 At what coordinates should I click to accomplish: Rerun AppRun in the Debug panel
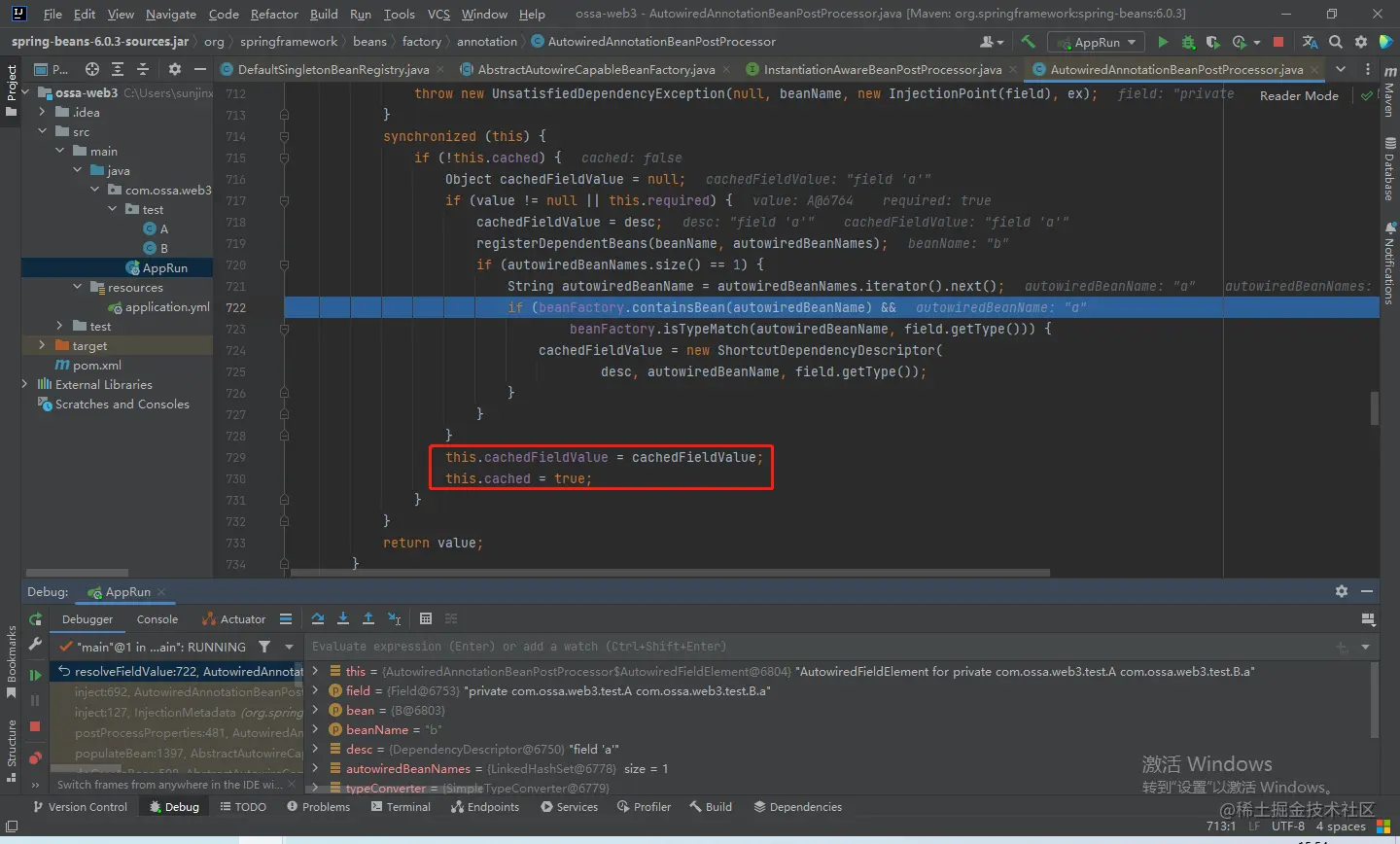(x=35, y=619)
